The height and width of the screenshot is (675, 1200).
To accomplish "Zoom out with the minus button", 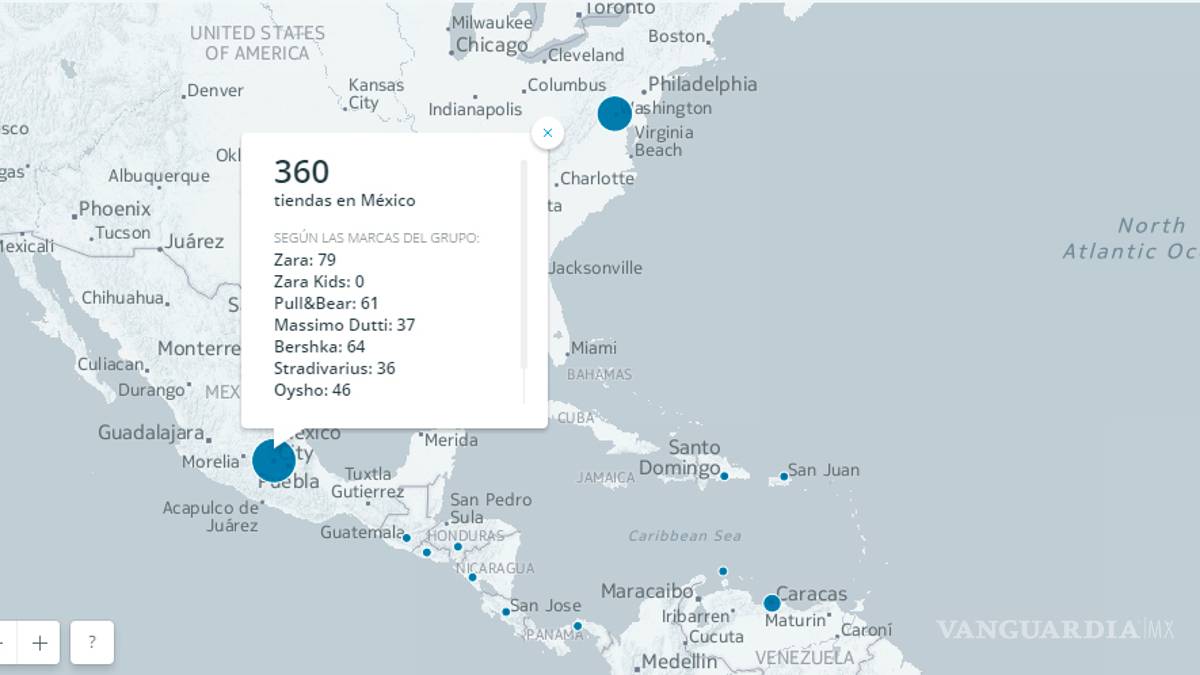I will click(x=5, y=643).
